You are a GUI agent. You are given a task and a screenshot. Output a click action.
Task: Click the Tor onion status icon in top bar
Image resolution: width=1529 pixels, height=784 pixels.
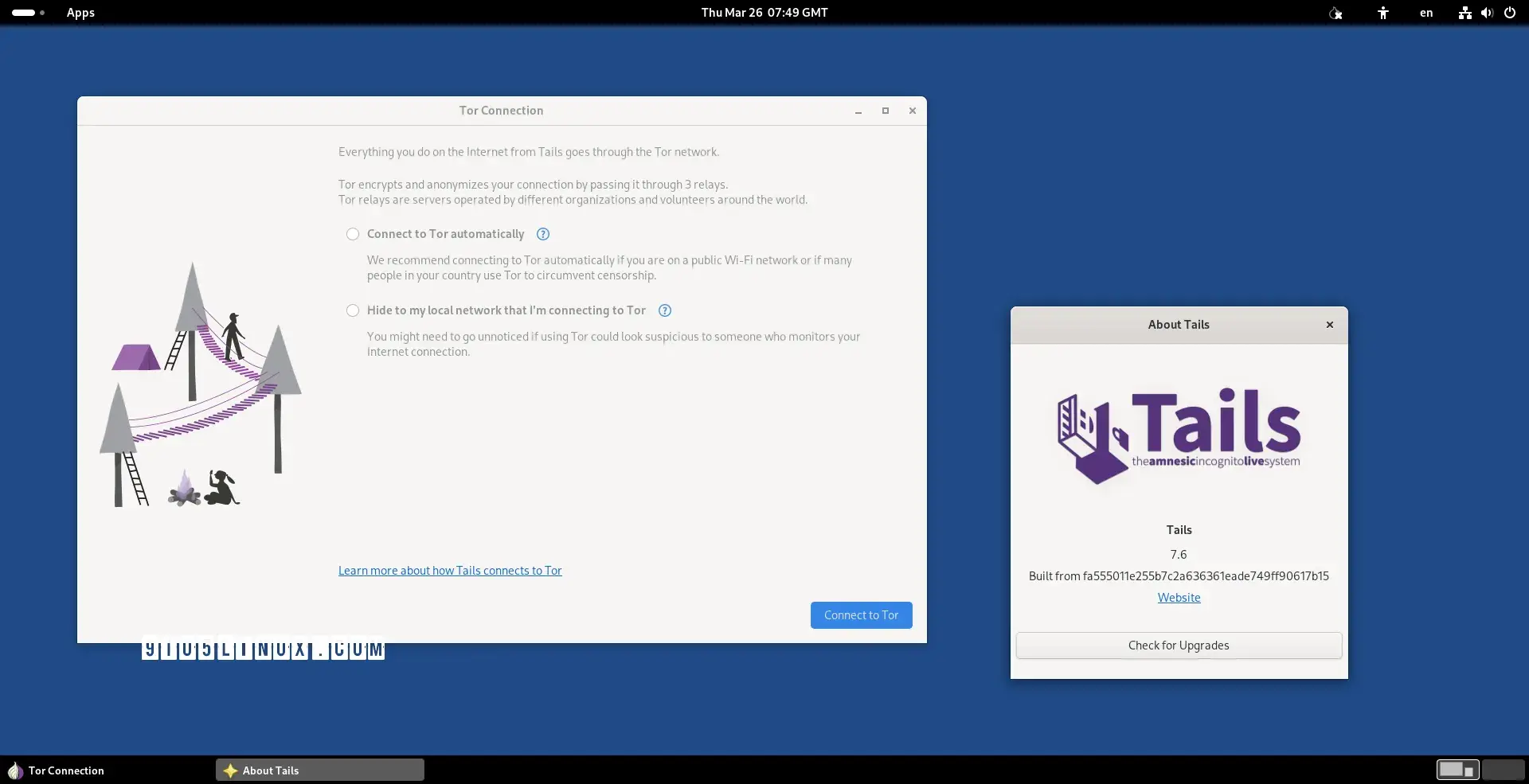click(1335, 13)
